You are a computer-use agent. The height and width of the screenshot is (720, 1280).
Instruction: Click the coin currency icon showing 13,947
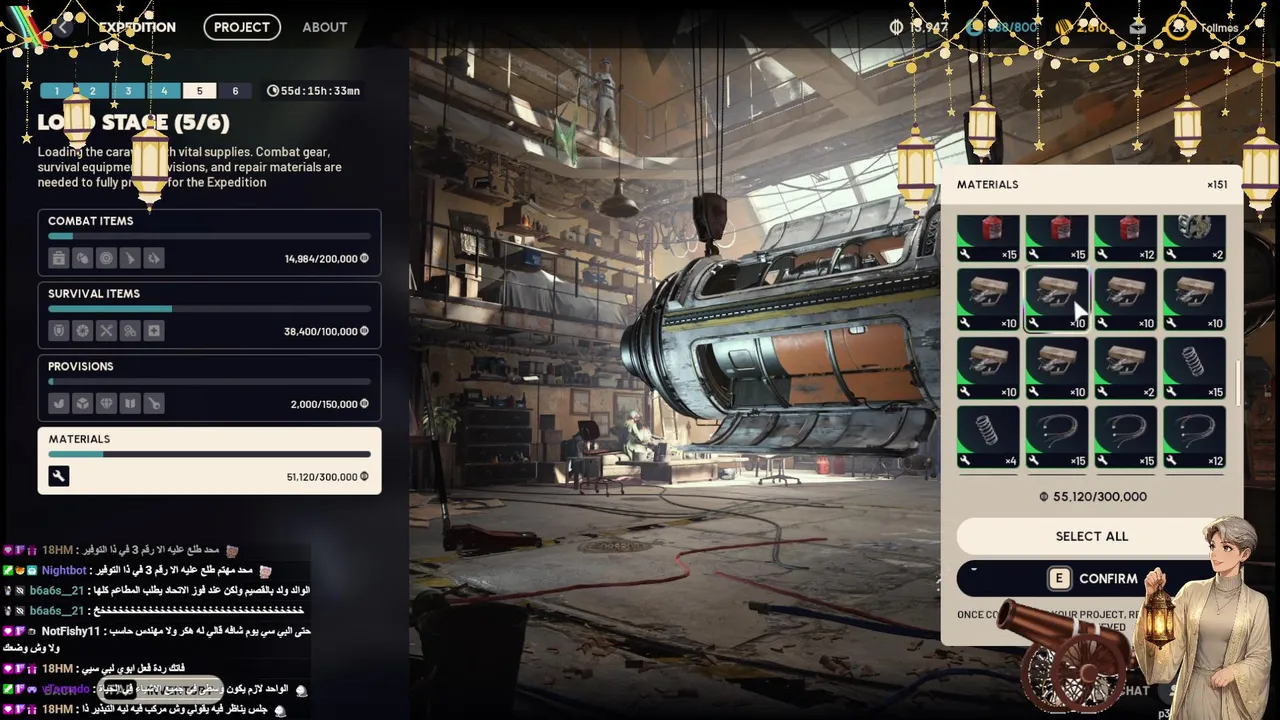[896, 27]
